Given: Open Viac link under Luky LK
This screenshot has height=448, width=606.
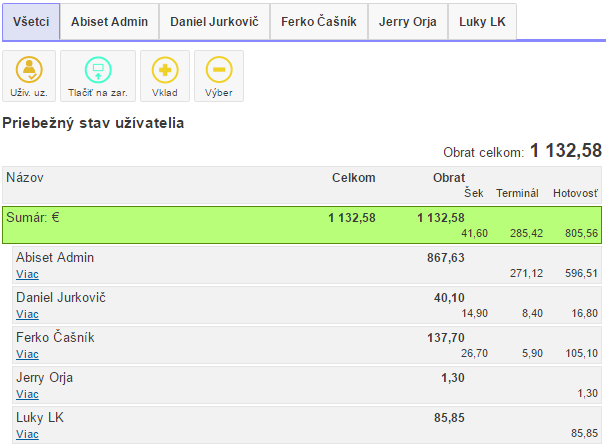Looking at the screenshot, I should pos(27,434).
